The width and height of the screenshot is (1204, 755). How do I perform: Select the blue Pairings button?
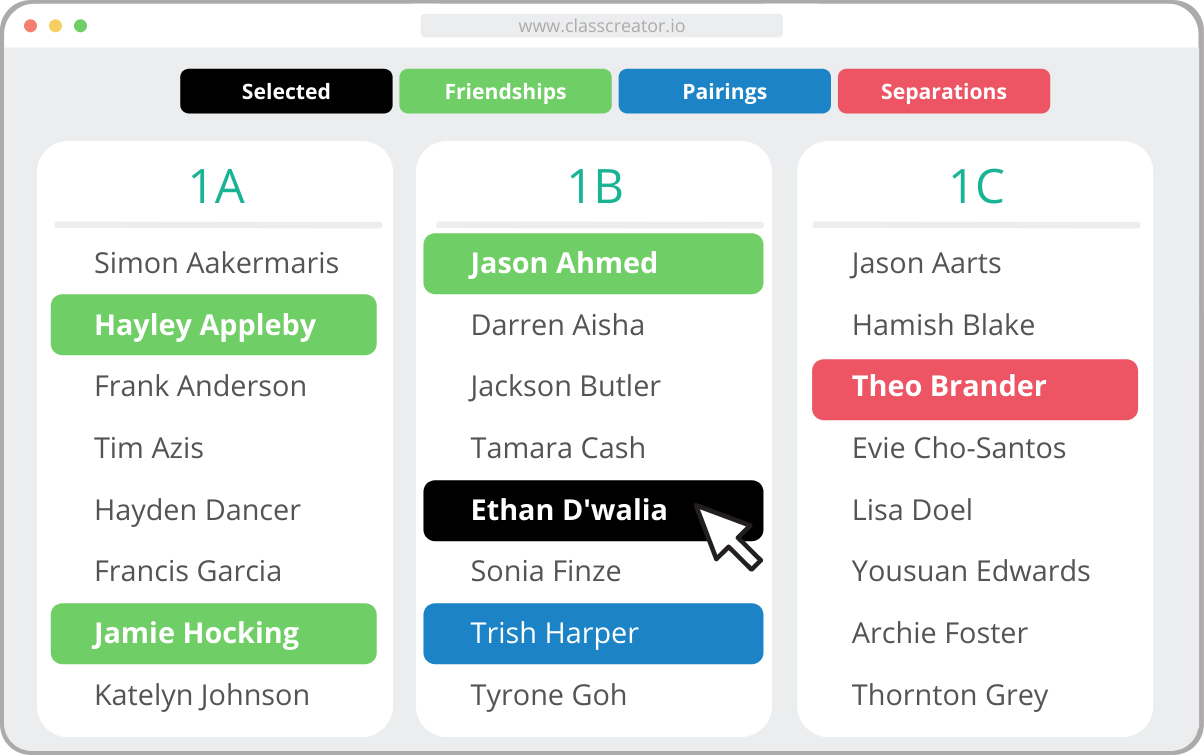[x=724, y=91]
